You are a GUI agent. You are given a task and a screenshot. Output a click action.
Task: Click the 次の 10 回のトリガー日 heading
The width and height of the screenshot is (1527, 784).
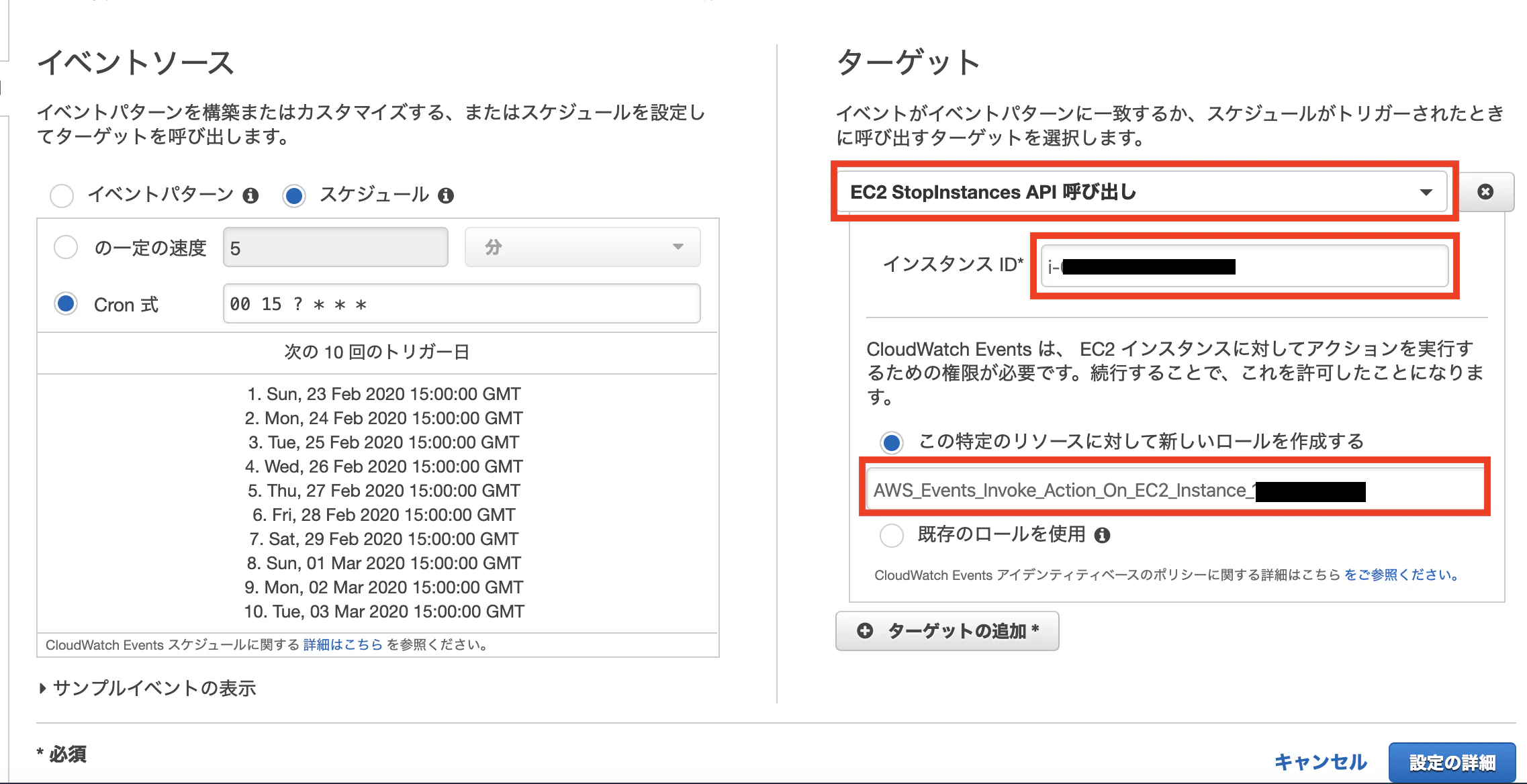[377, 352]
